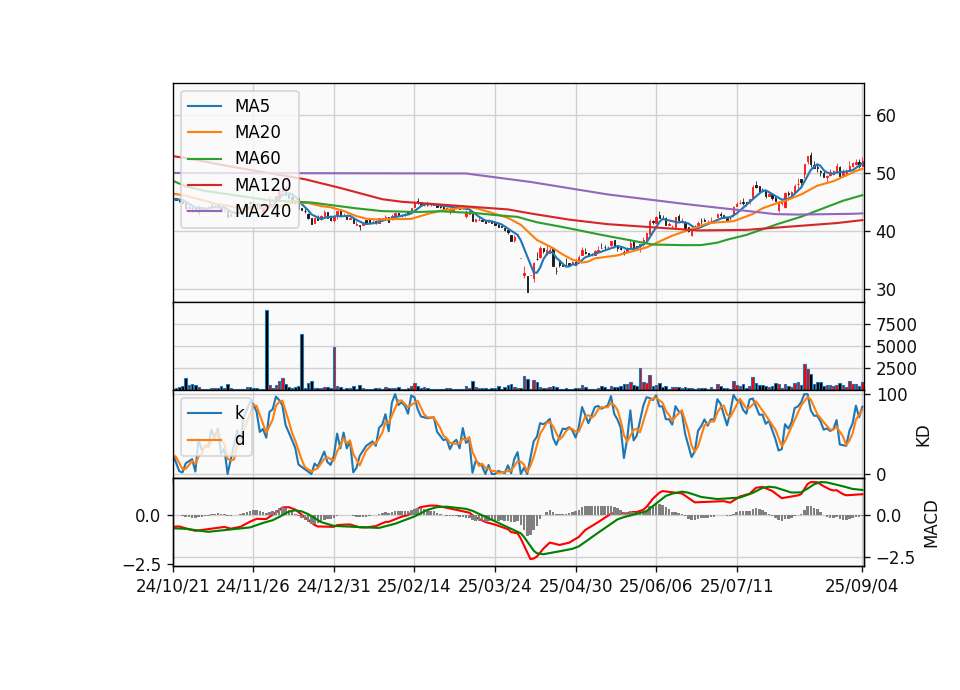Click the KD axis title
This screenshot has height=690, width=960.
(x=923, y=436)
